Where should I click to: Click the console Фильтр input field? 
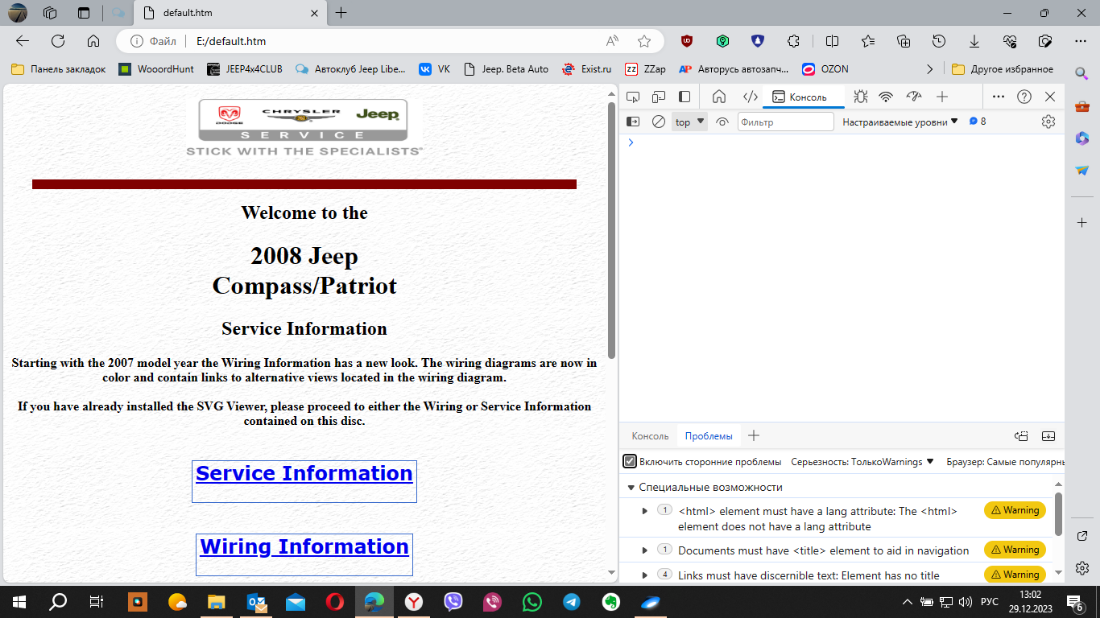(785, 122)
